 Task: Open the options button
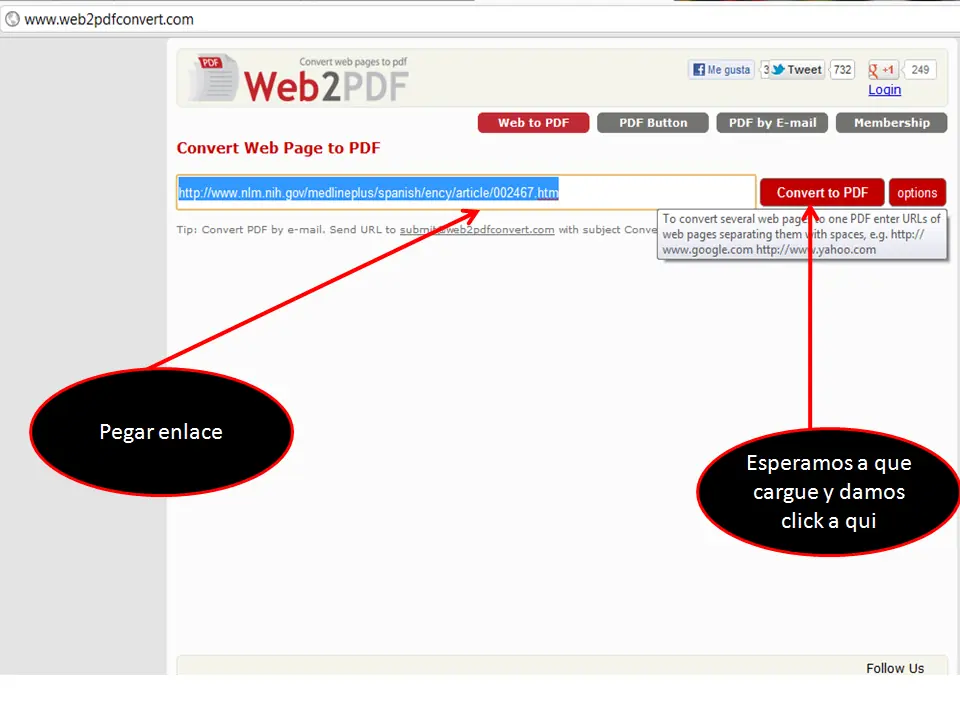pos(917,192)
